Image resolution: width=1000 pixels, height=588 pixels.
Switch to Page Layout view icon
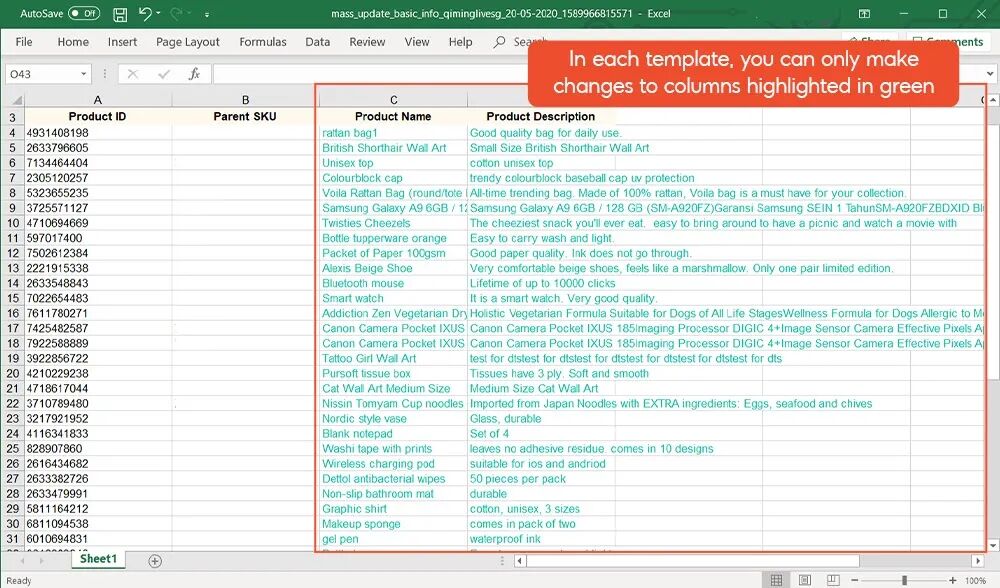click(805, 580)
